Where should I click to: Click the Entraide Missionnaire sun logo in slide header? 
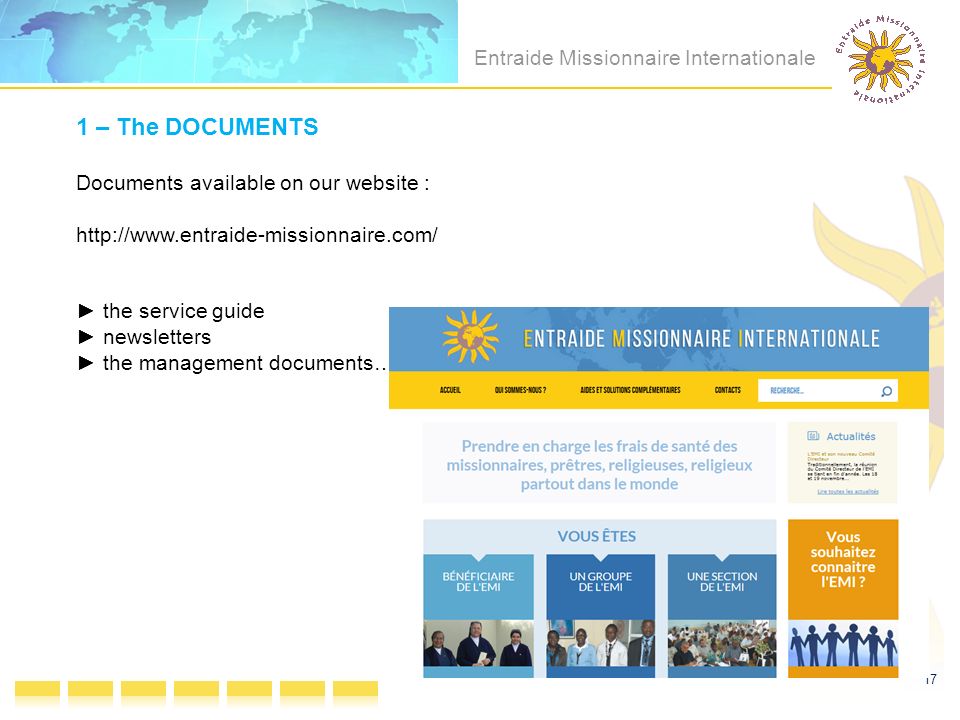pos(881,59)
